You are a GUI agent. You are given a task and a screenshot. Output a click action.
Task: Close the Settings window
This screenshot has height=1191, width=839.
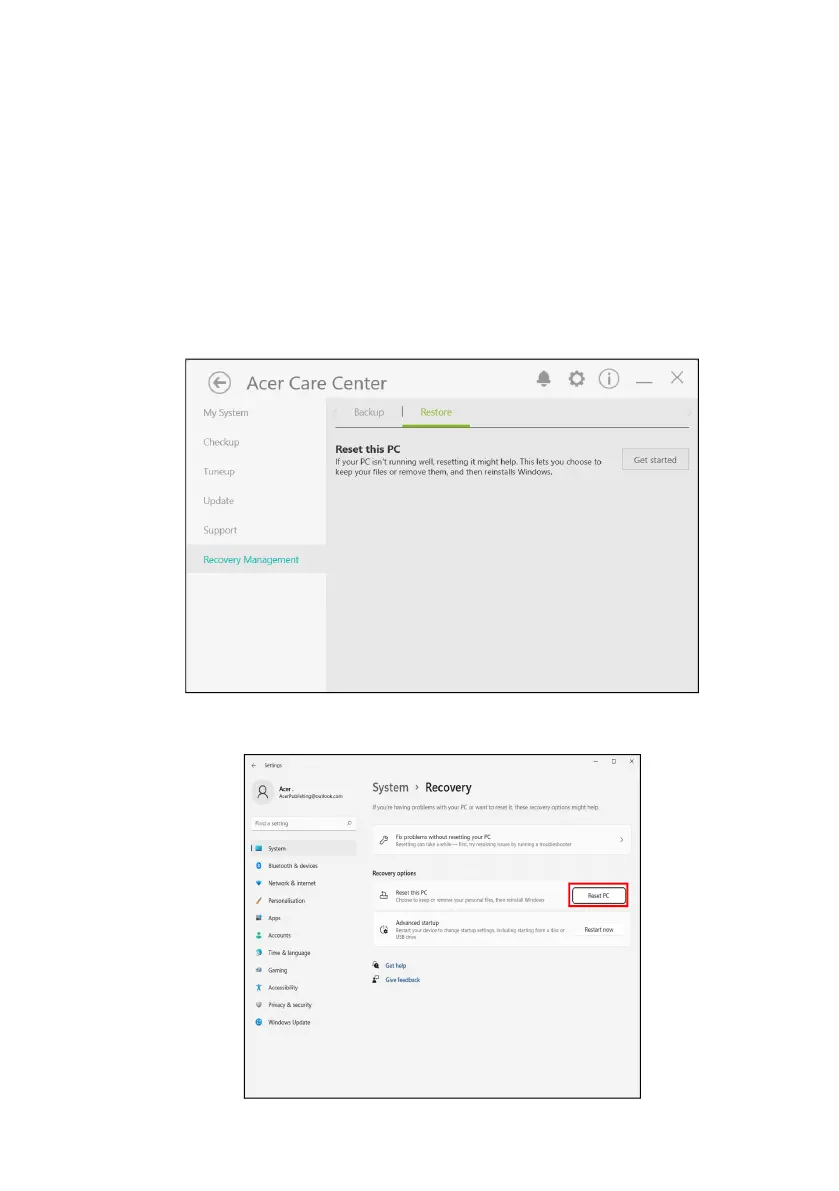pyautogui.click(x=632, y=761)
